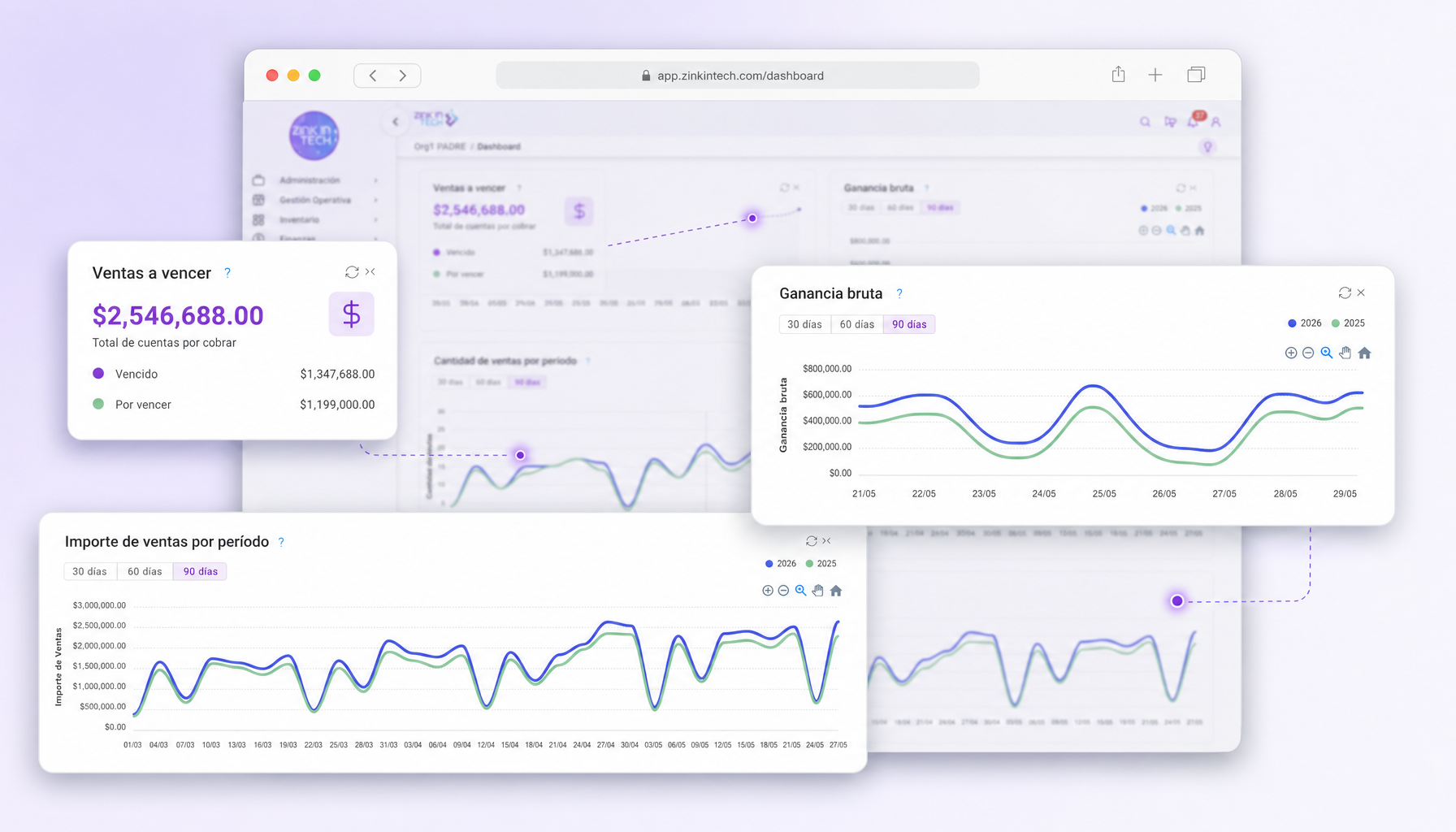
Task: Collapse the Ganancia bruta card
Action: 1361,292
